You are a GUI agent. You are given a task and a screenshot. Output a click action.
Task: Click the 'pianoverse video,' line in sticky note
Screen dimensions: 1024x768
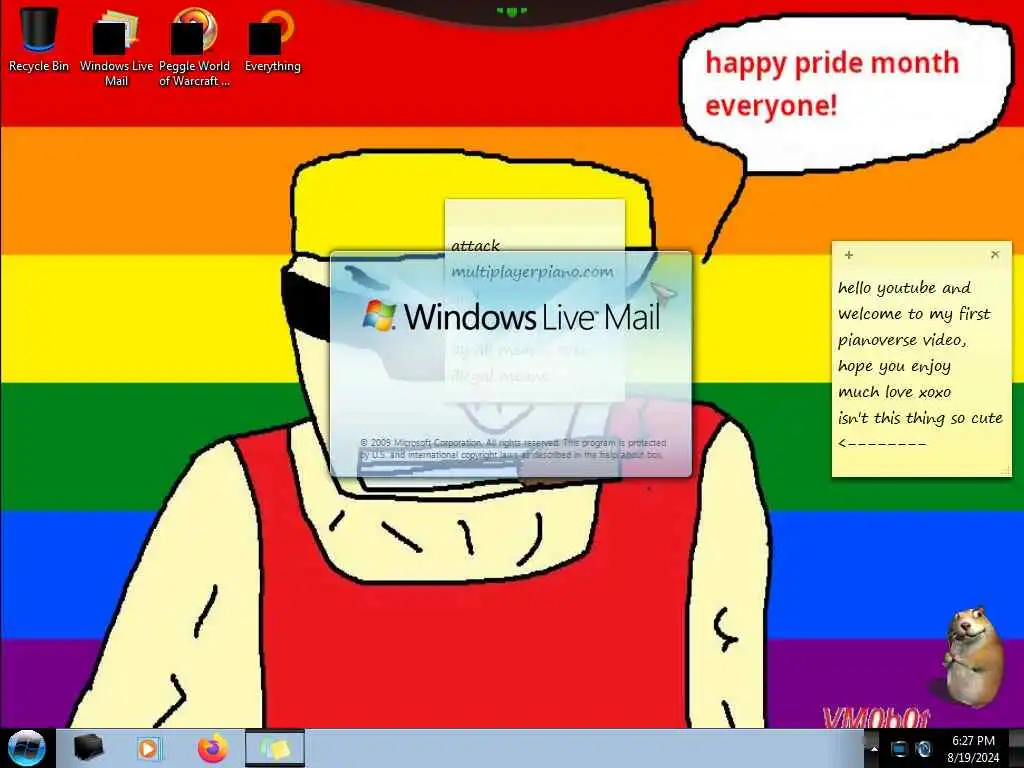tap(902, 340)
